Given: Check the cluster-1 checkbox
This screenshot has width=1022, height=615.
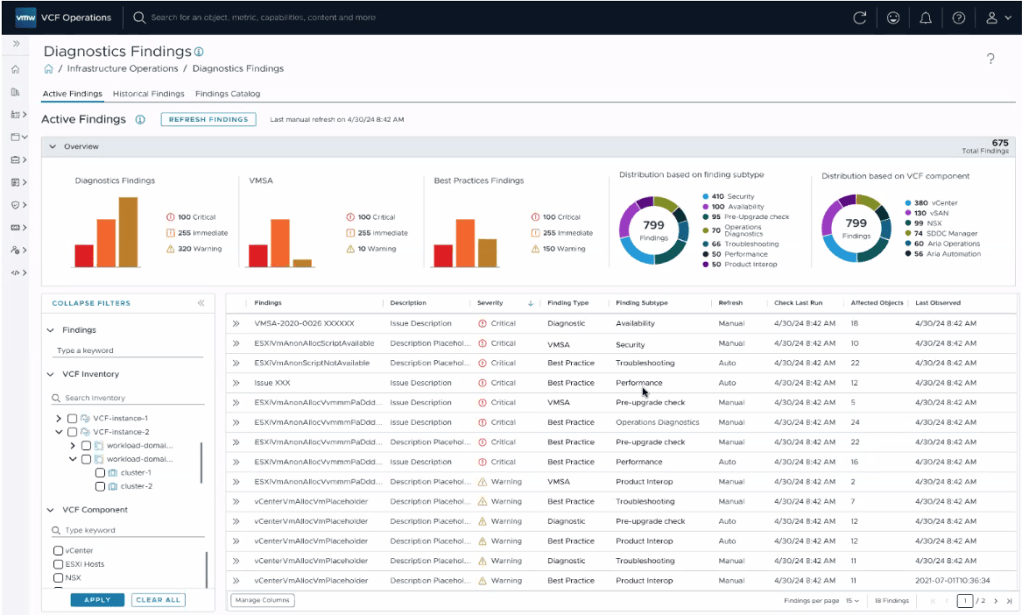Looking at the screenshot, I should pyautogui.click(x=100, y=472).
